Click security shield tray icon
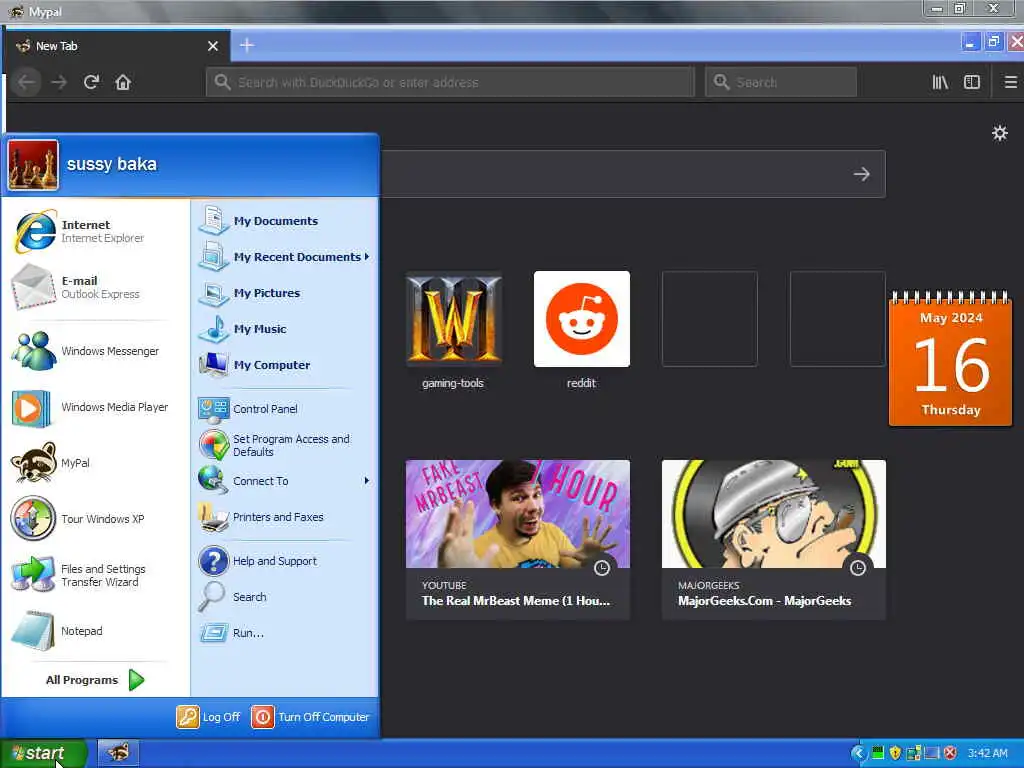 [895, 753]
